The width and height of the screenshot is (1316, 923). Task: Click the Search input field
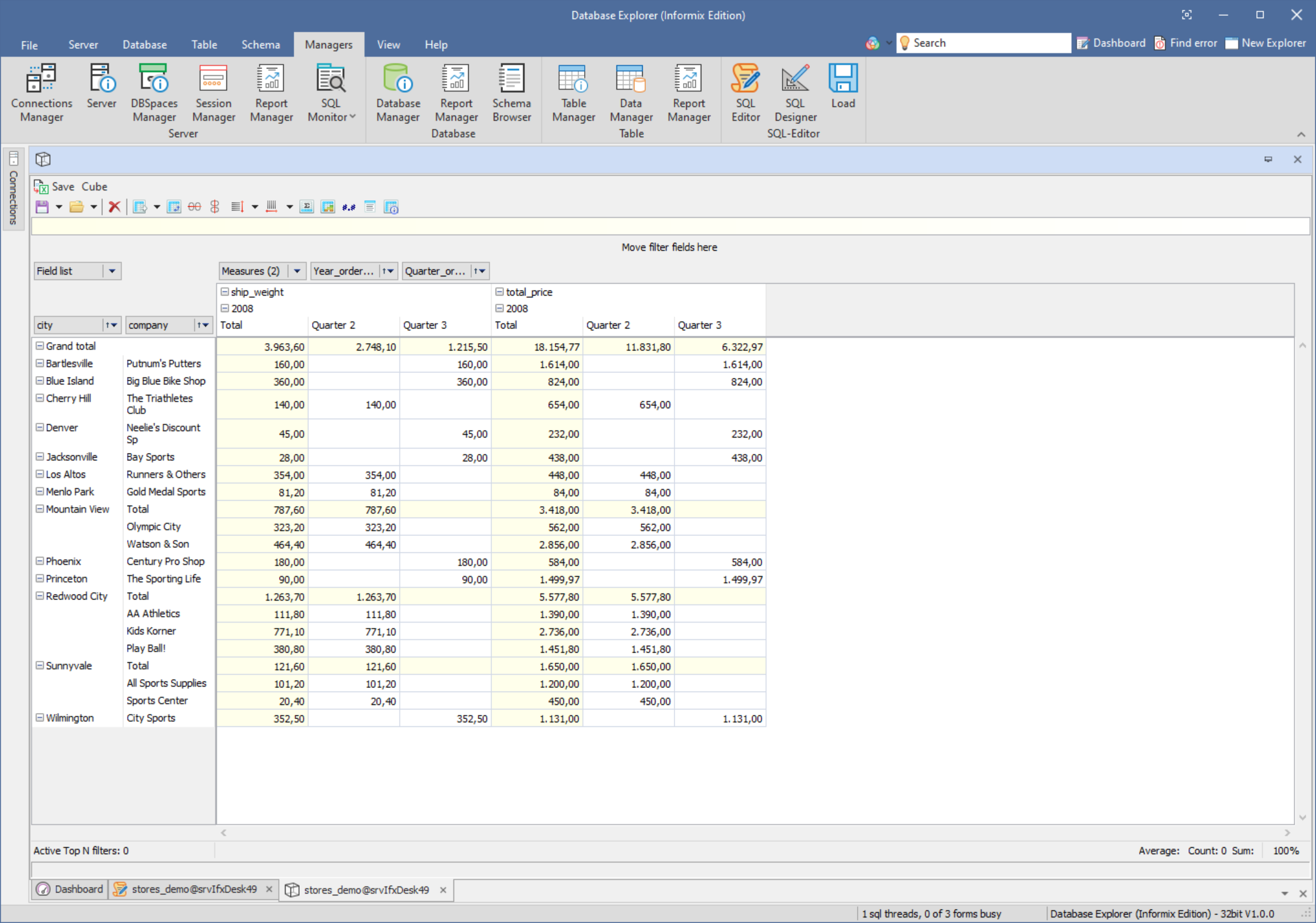pos(983,43)
